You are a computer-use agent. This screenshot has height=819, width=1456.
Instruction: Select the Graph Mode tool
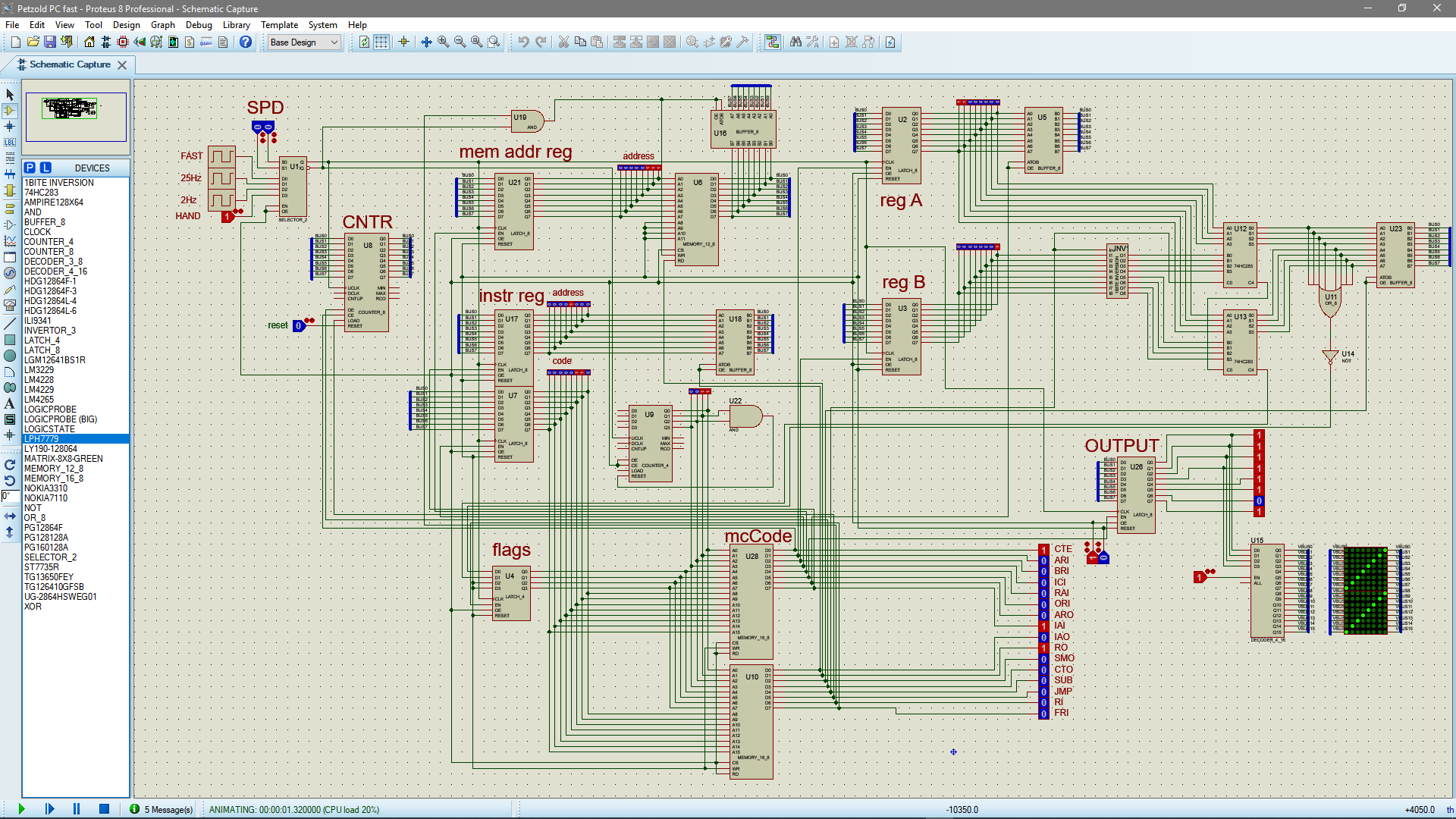point(10,241)
